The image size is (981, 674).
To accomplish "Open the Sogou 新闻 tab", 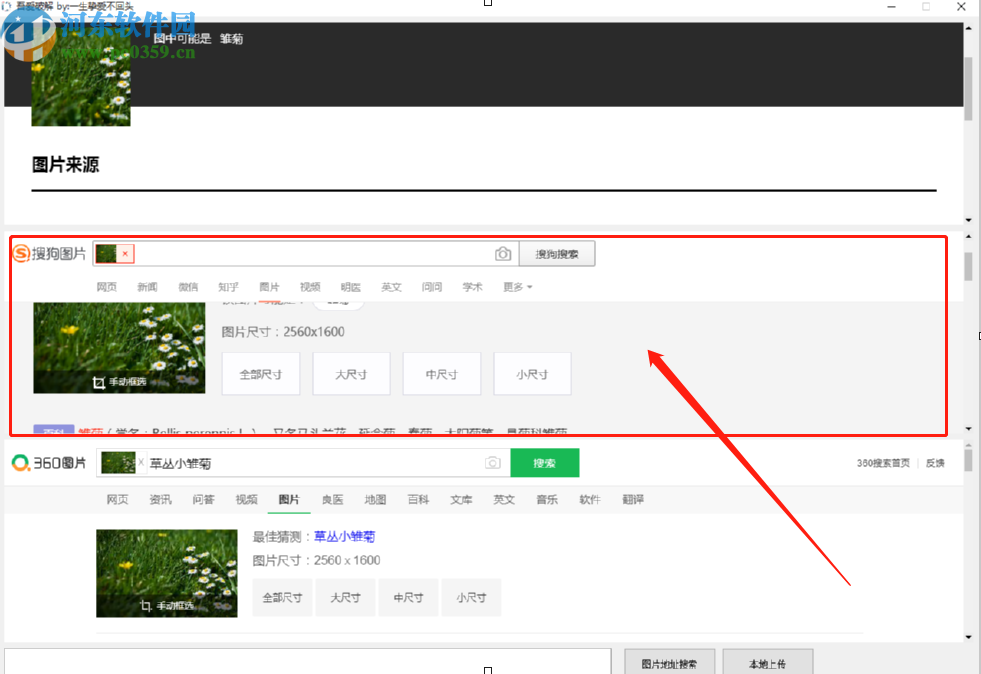I will [147, 287].
